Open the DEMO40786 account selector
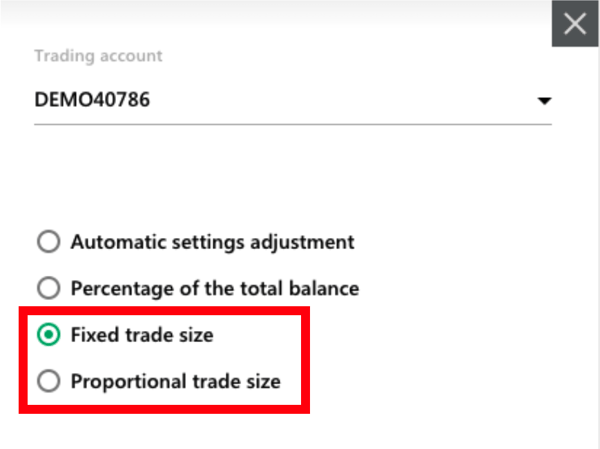The height and width of the screenshot is (449, 600). tap(292, 101)
